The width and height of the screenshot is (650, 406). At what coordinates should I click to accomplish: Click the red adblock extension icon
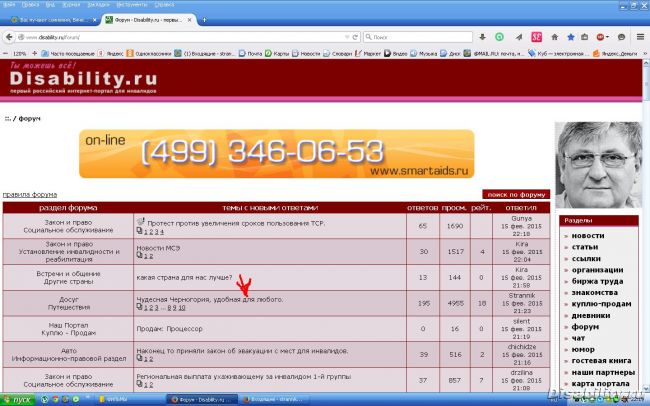tap(600, 37)
